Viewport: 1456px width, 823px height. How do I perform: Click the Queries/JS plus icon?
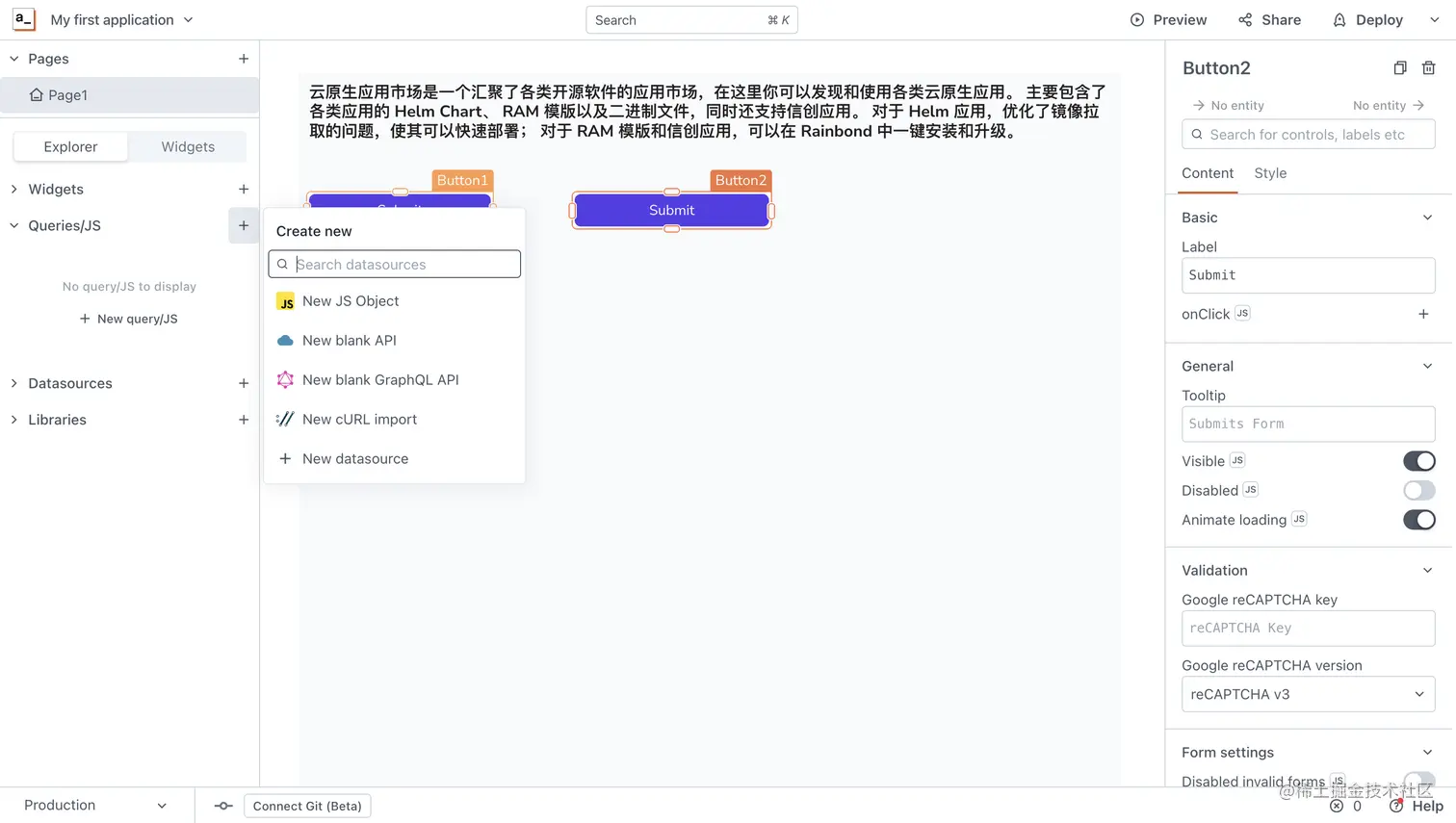click(x=244, y=225)
